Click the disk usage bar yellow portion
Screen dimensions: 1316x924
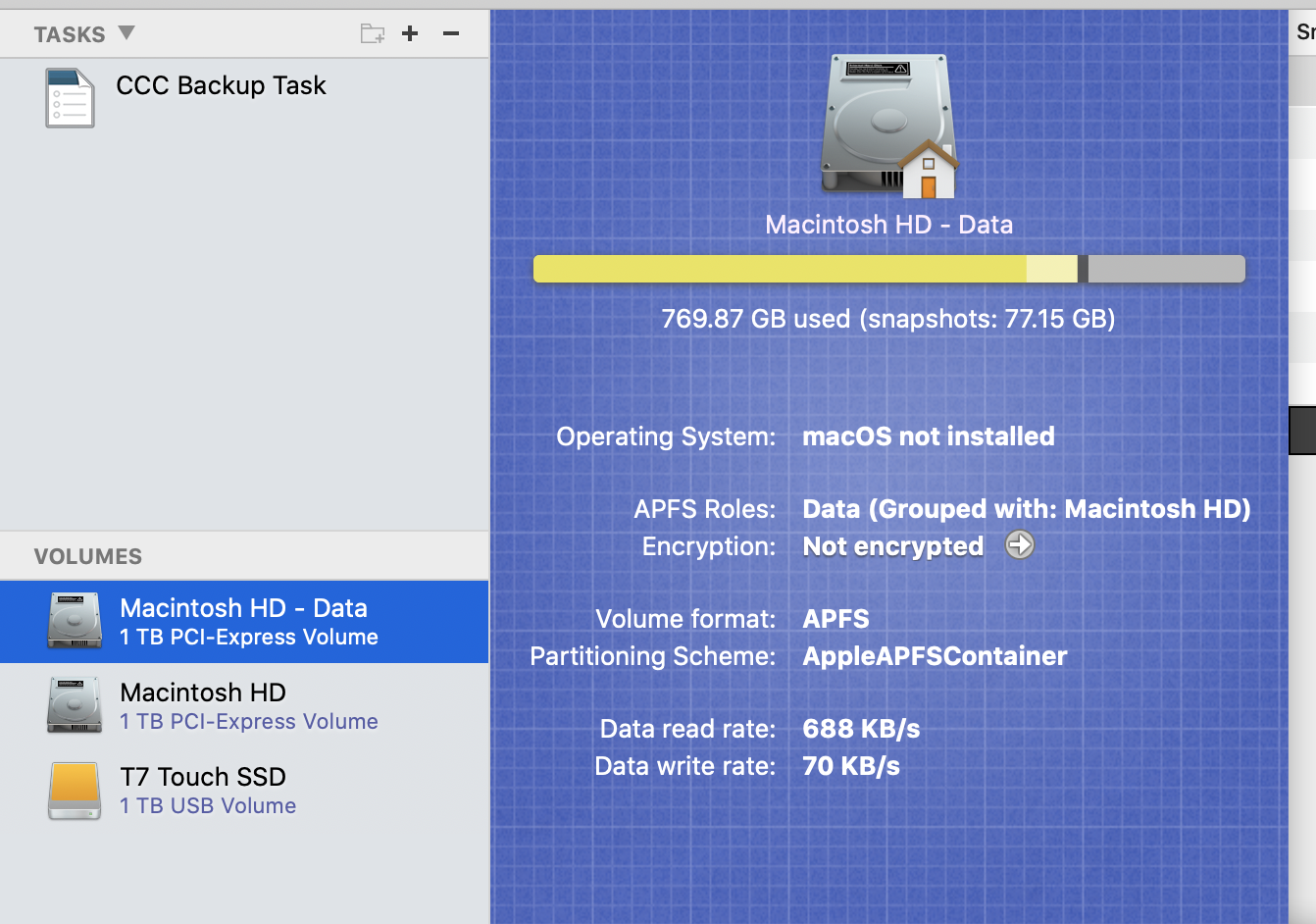click(x=780, y=269)
